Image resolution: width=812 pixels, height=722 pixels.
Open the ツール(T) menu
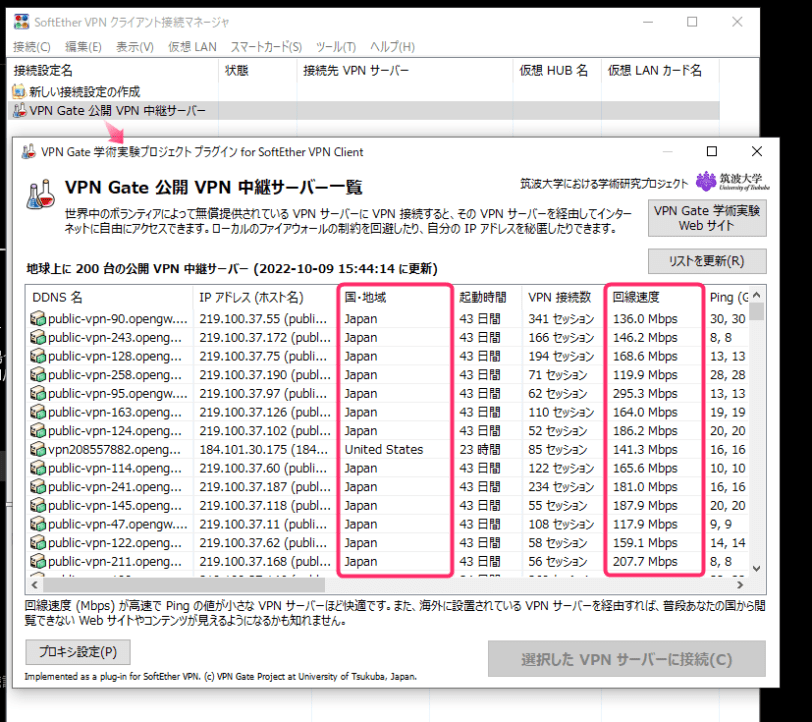pos(336,47)
